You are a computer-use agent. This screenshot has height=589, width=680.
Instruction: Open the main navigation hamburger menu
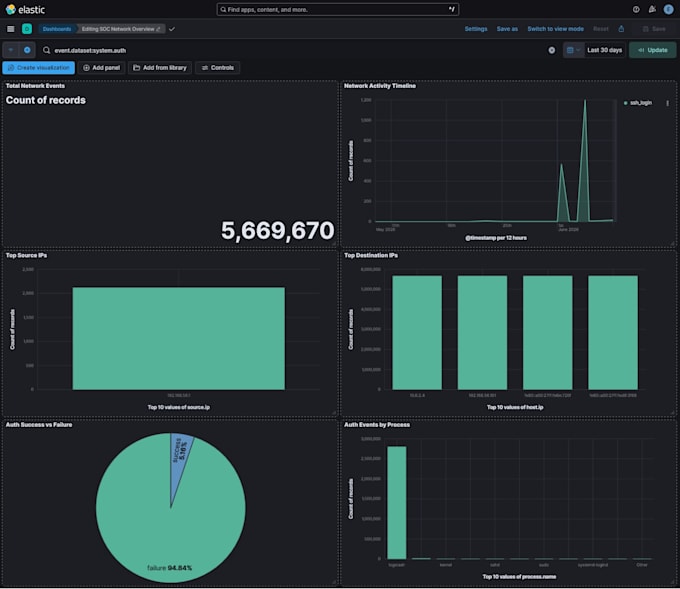11,29
